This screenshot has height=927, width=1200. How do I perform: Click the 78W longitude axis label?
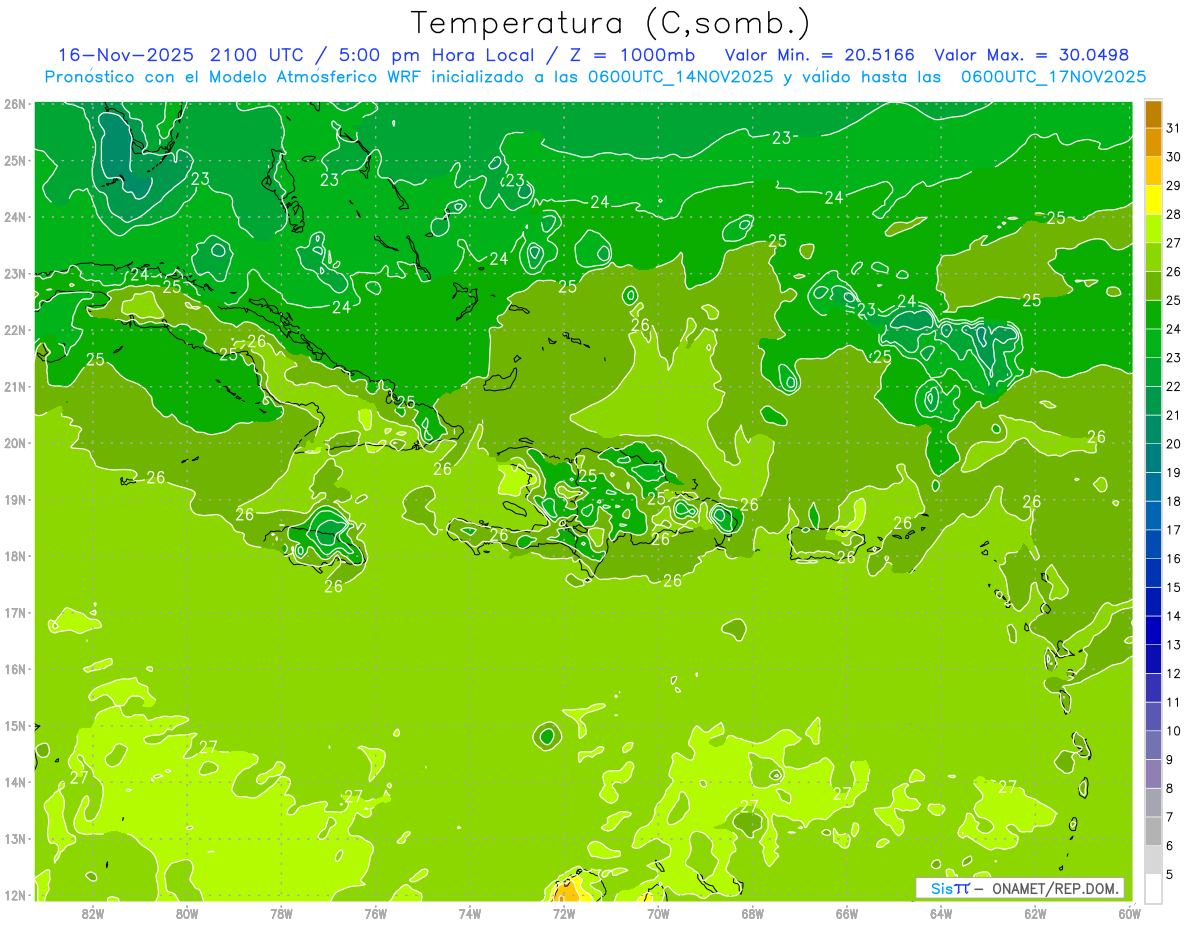281,913
